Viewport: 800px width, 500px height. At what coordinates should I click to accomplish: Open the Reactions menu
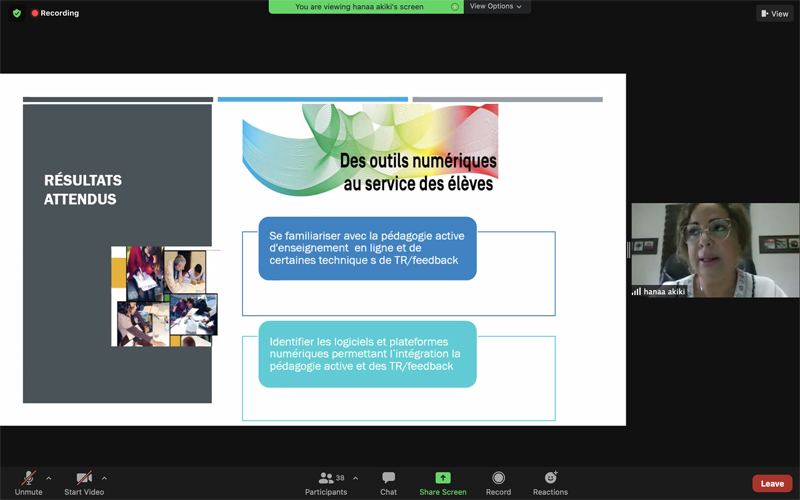click(x=550, y=478)
